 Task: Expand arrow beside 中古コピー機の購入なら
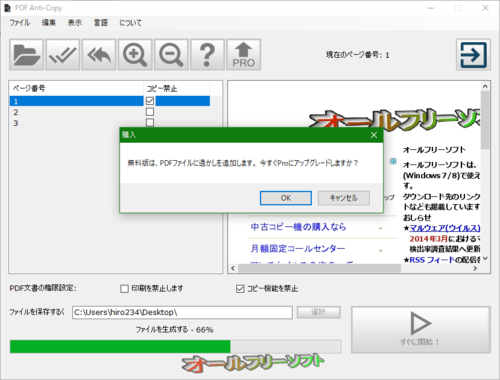click(381, 229)
